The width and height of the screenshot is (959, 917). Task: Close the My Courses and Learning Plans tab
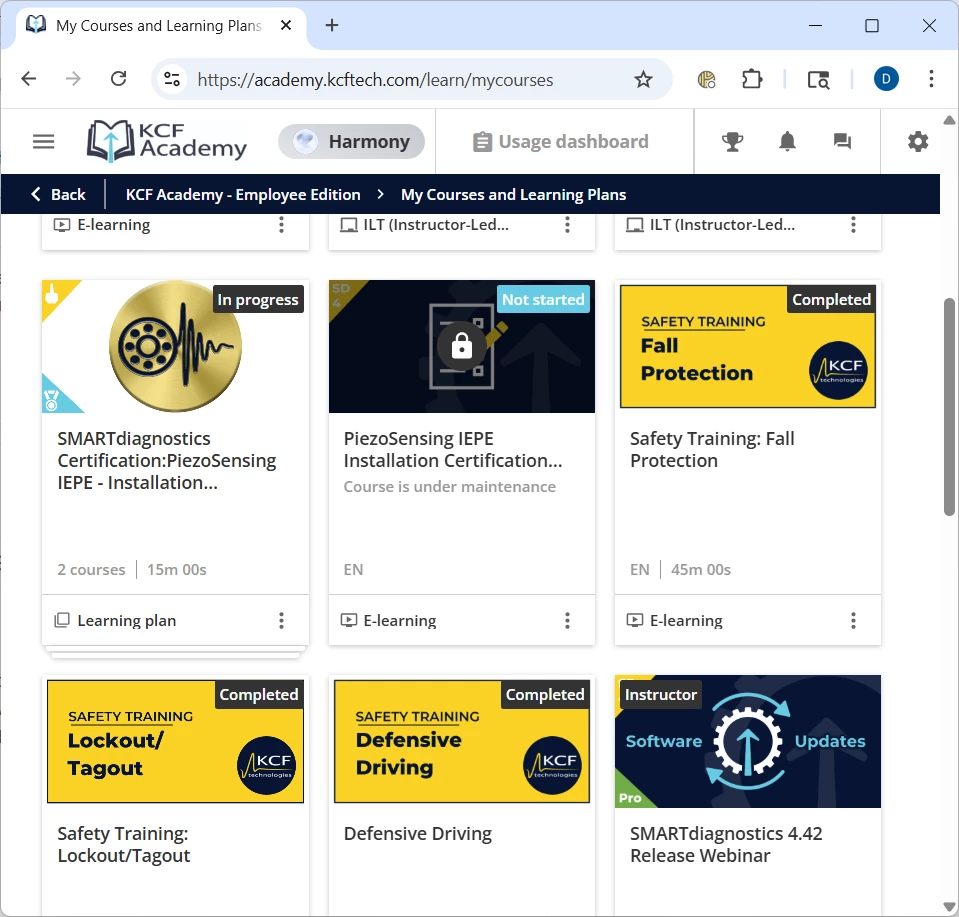[286, 25]
